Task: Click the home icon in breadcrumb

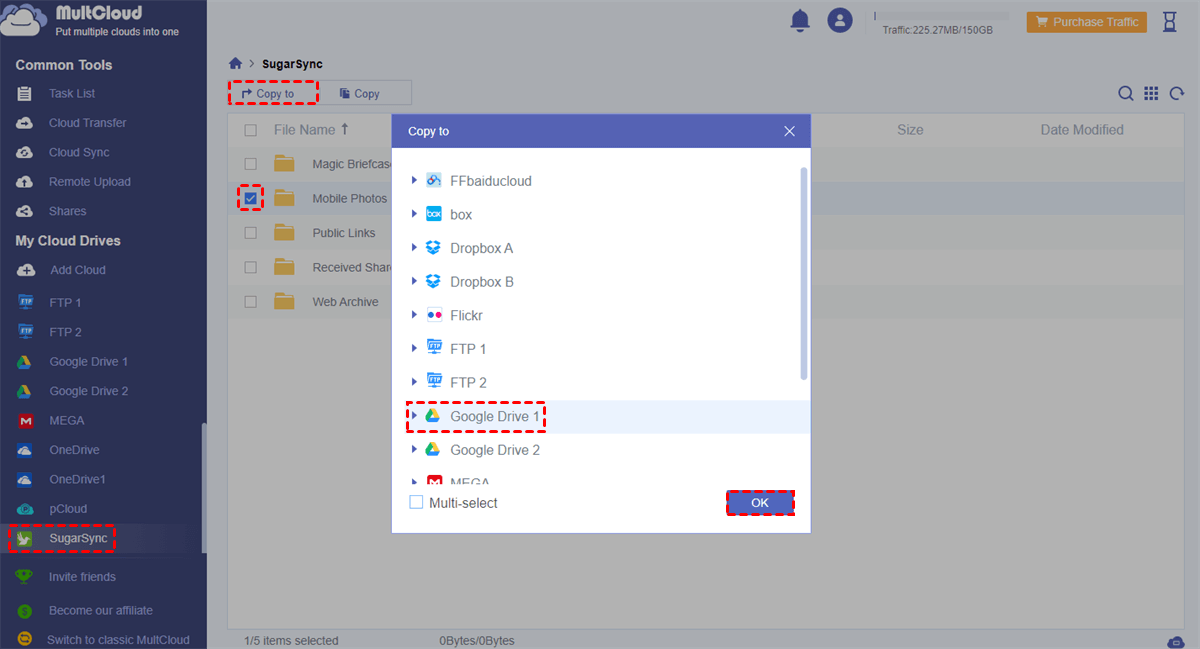Action: point(235,63)
